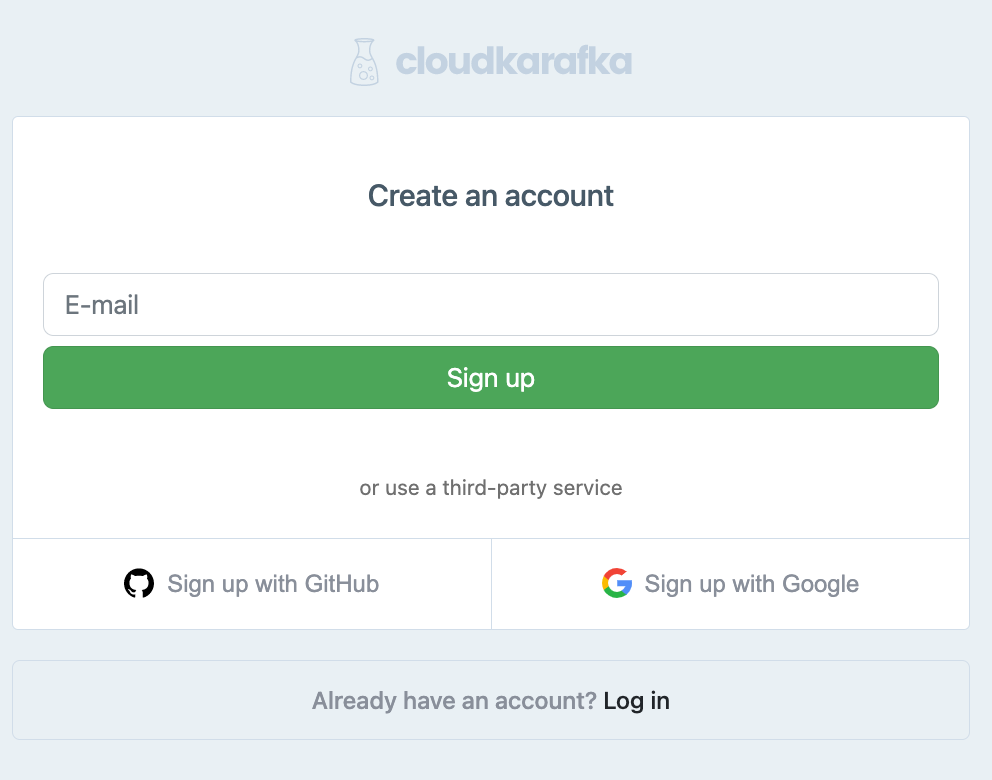Click the "Sign up" label on green button
Viewport: 992px width, 780px height.
pyautogui.click(x=491, y=378)
